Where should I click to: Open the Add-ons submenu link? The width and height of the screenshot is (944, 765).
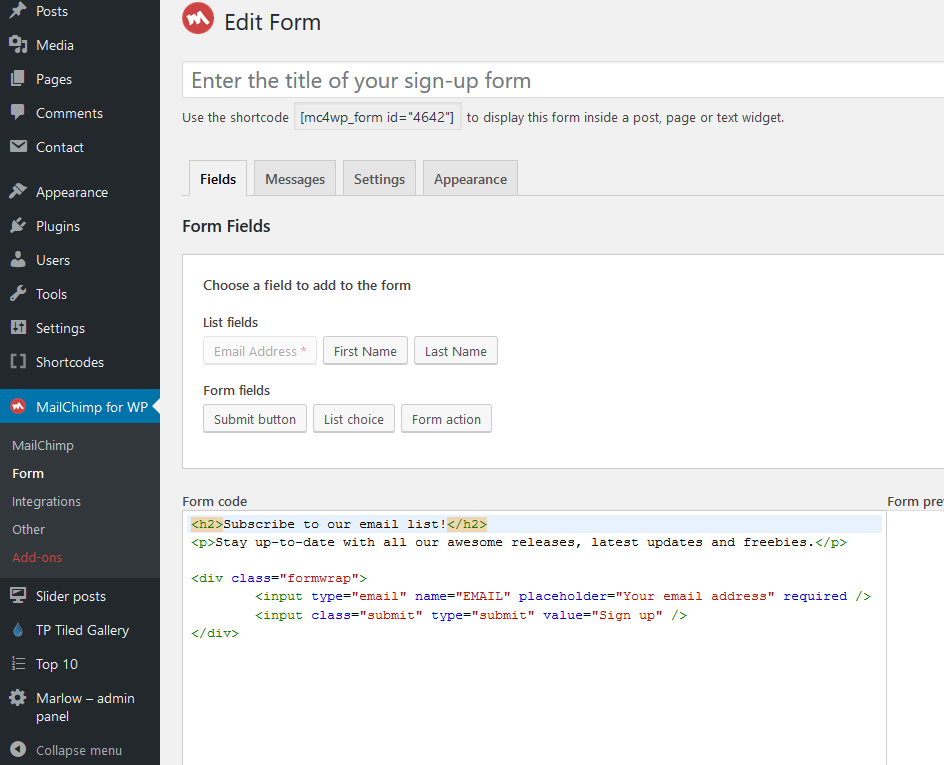[x=37, y=557]
